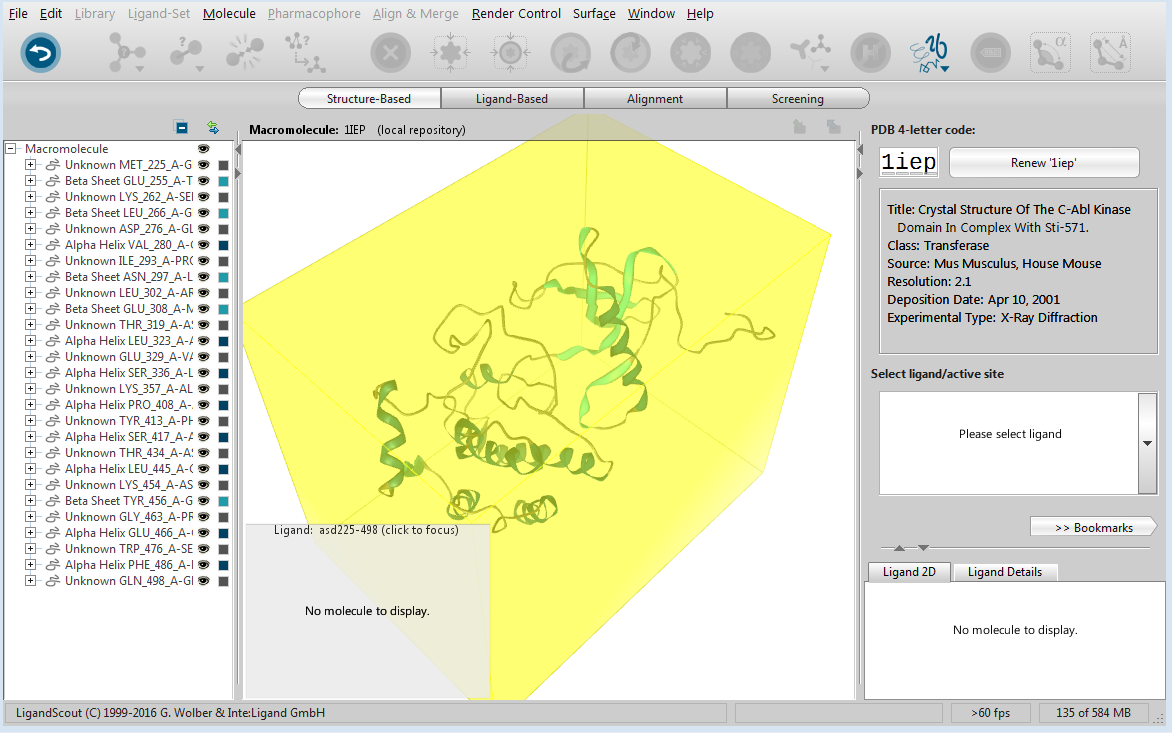Image resolution: width=1172 pixels, height=733 pixels.
Task: Open the File menu
Action: [18, 13]
